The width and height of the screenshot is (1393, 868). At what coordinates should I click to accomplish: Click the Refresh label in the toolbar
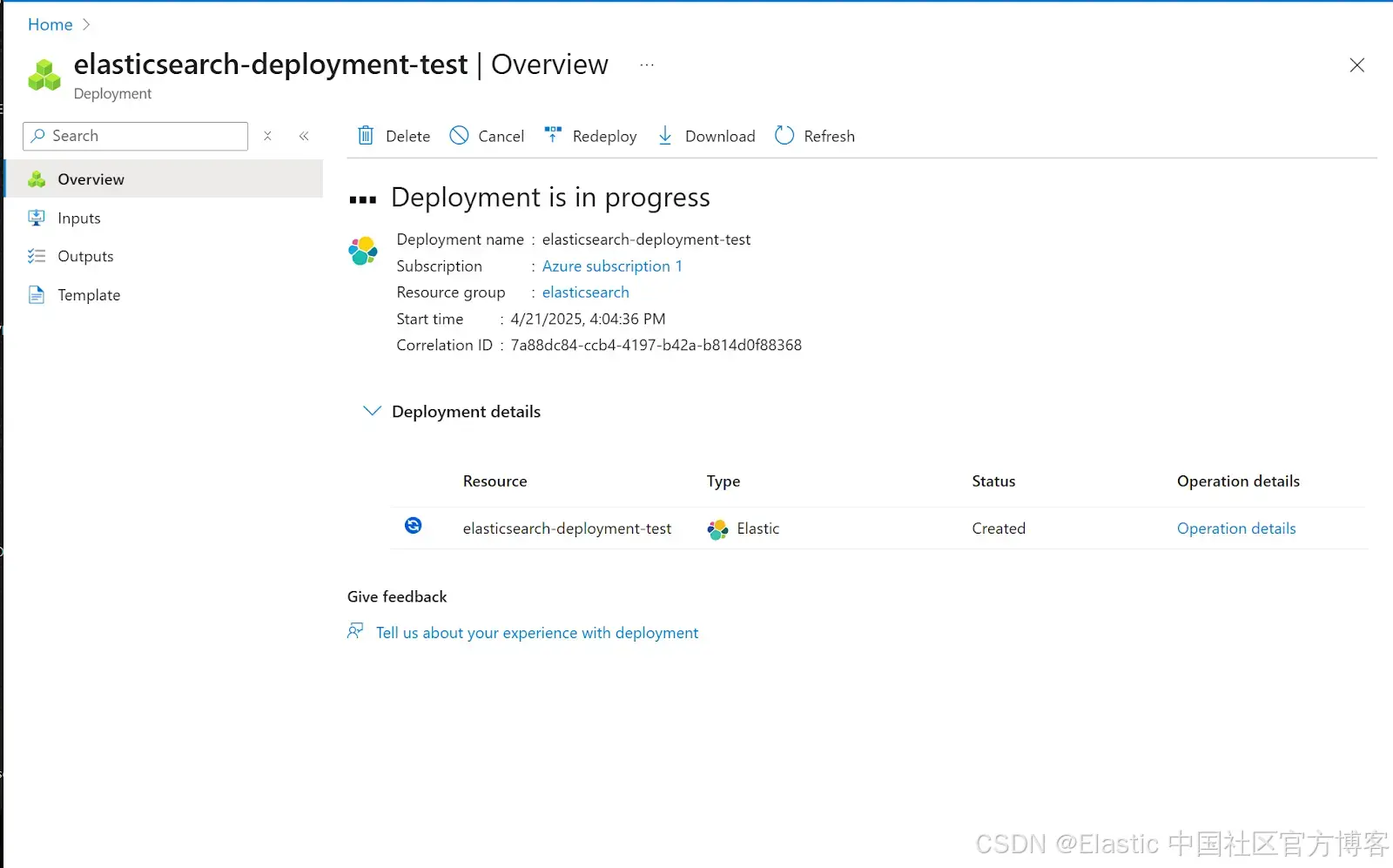point(829,136)
